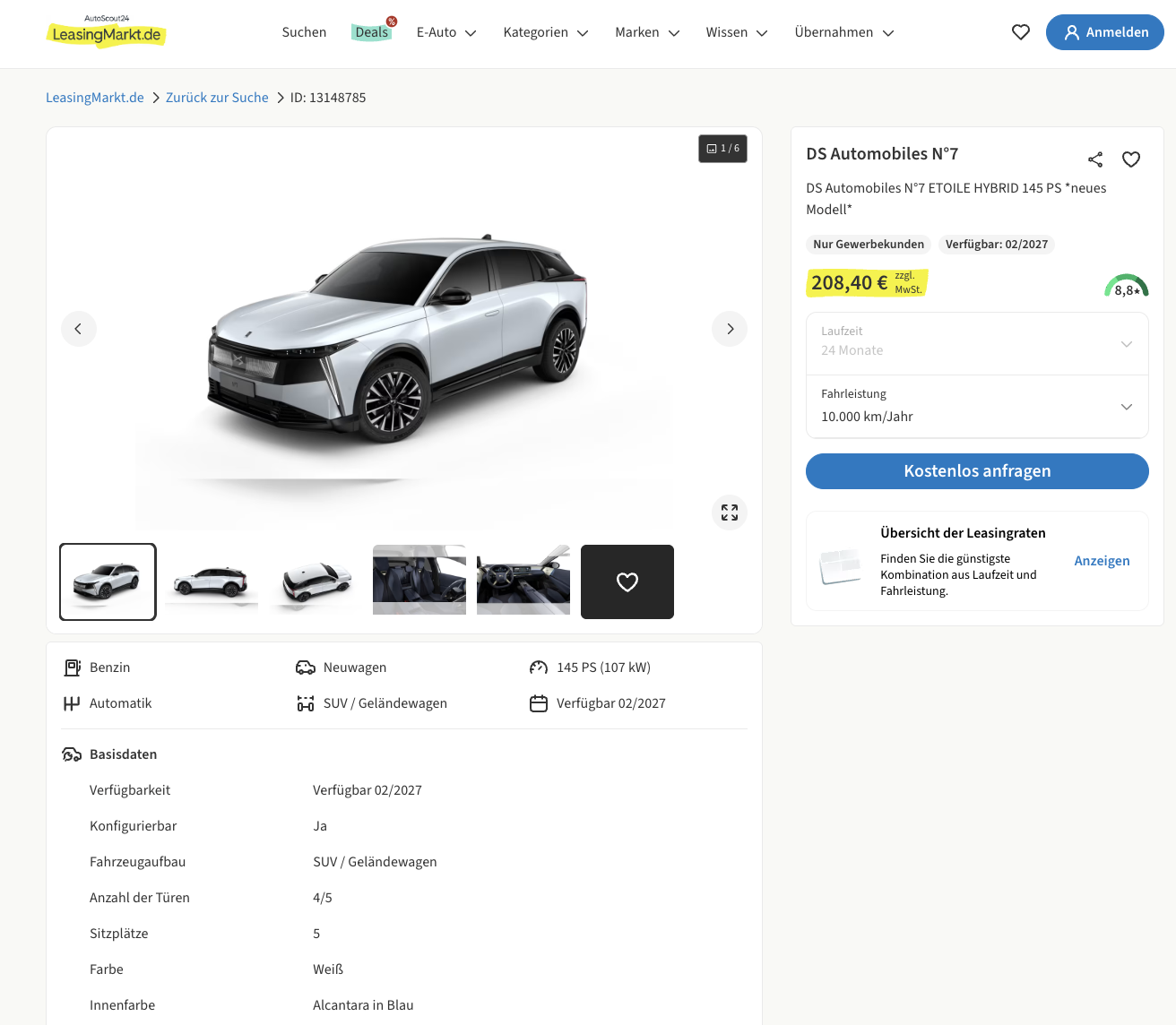Click the red percent badge on Deals

[x=392, y=22]
